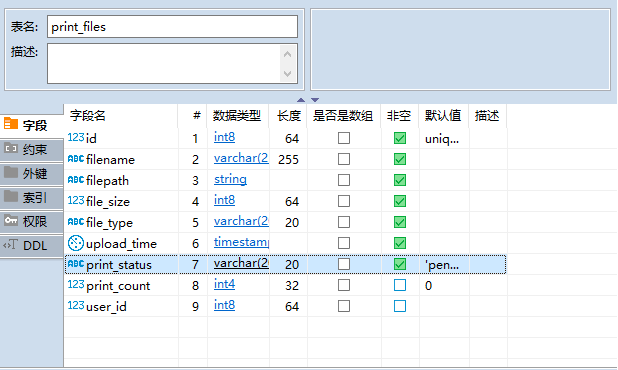
Task: Click the 表名 field containing print_files
Action: pyautogui.click(x=172, y=26)
